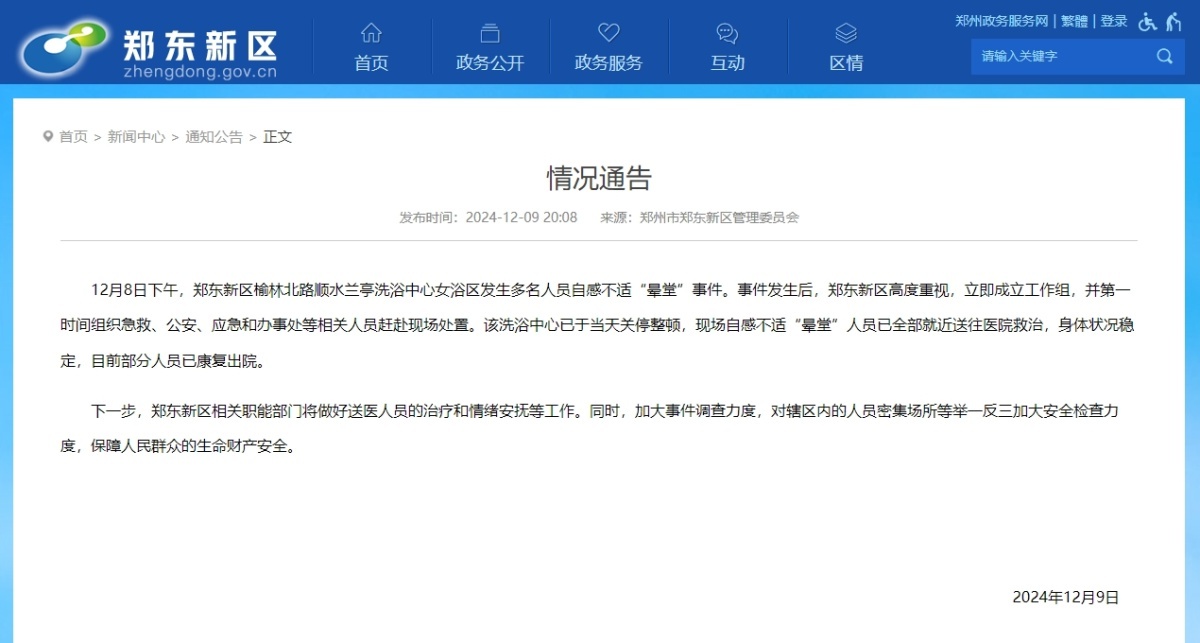1200x643 pixels.
Task: Switch to elderly-friendly mode icon
Action: pyautogui.click(x=1173, y=21)
